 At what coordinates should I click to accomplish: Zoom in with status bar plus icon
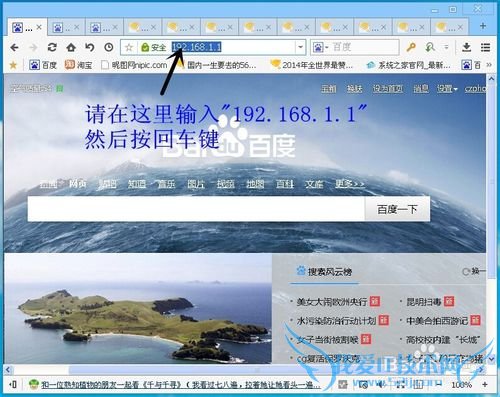[x=485, y=385]
